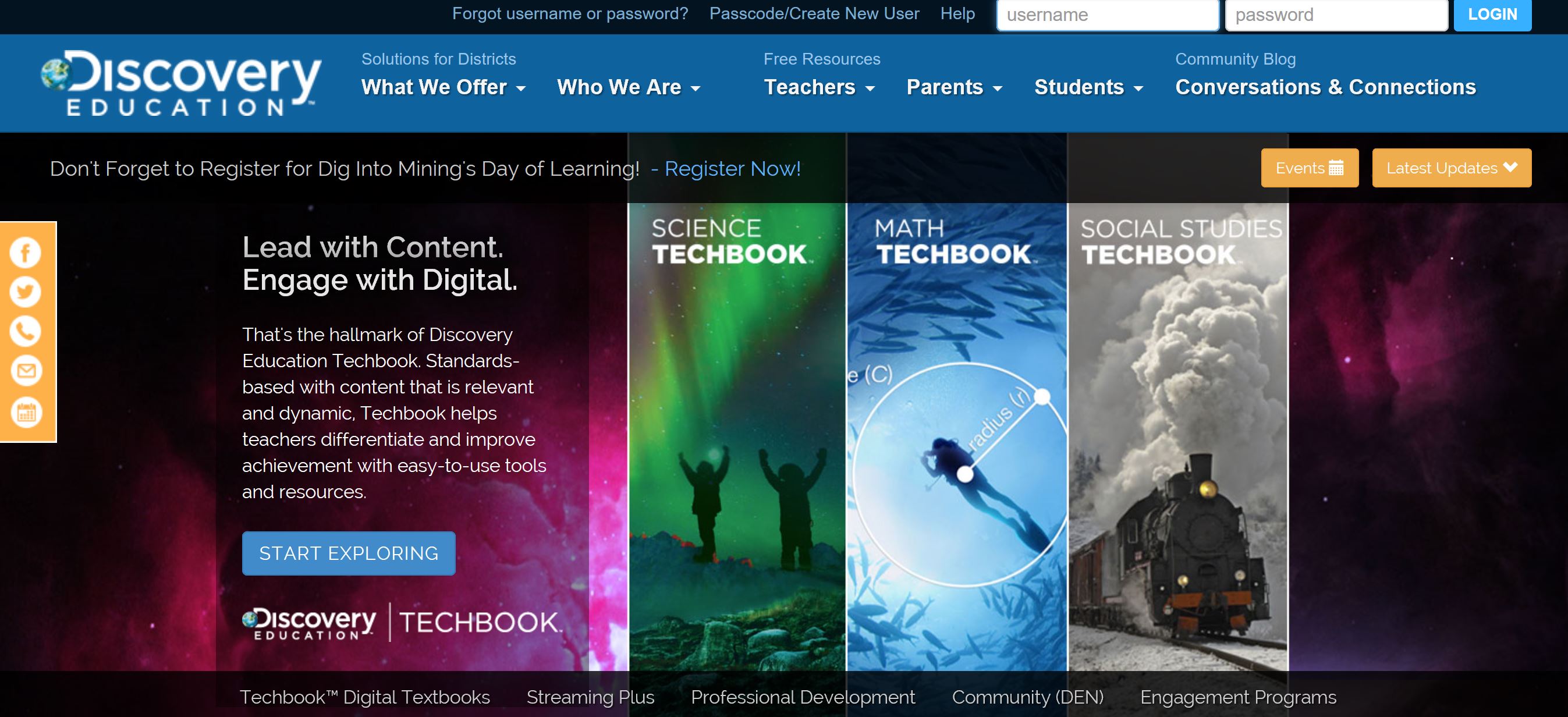Open the Register Now link
Screen dimensions: 1568x717
[x=733, y=169]
